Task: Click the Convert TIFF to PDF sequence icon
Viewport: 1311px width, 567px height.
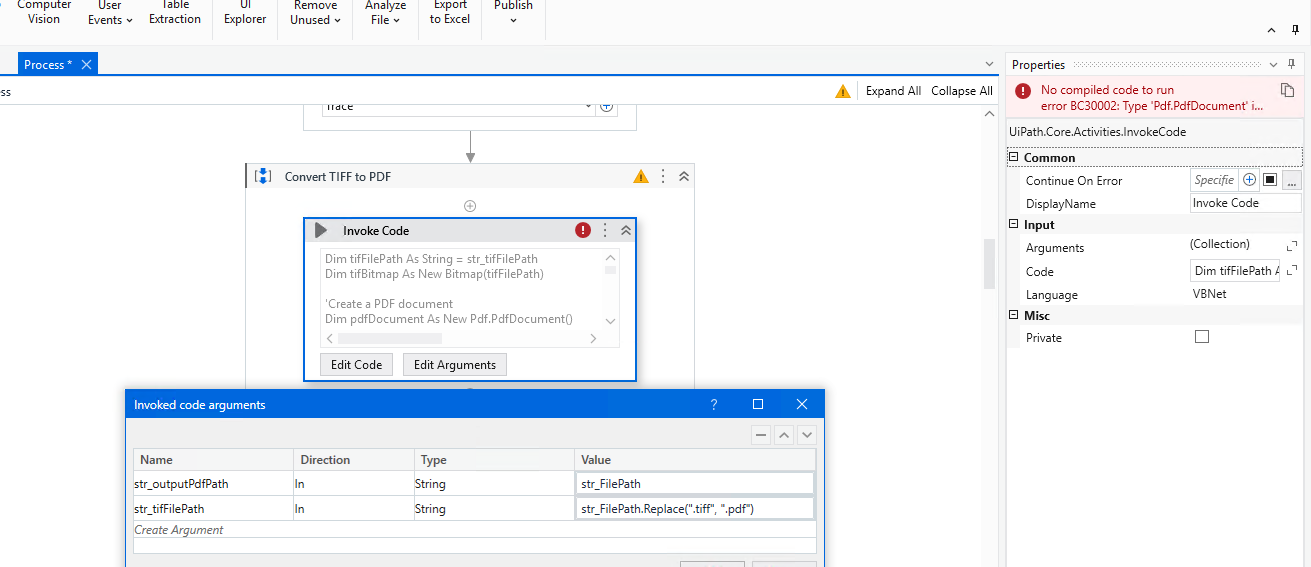Action: [x=263, y=176]
